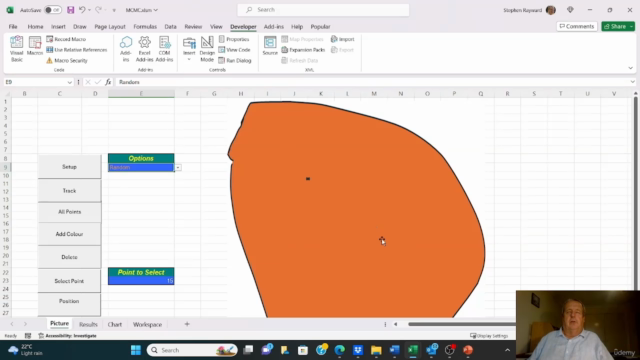Open Accessibility: Investigate in status bar

click(x=68, y=336)
